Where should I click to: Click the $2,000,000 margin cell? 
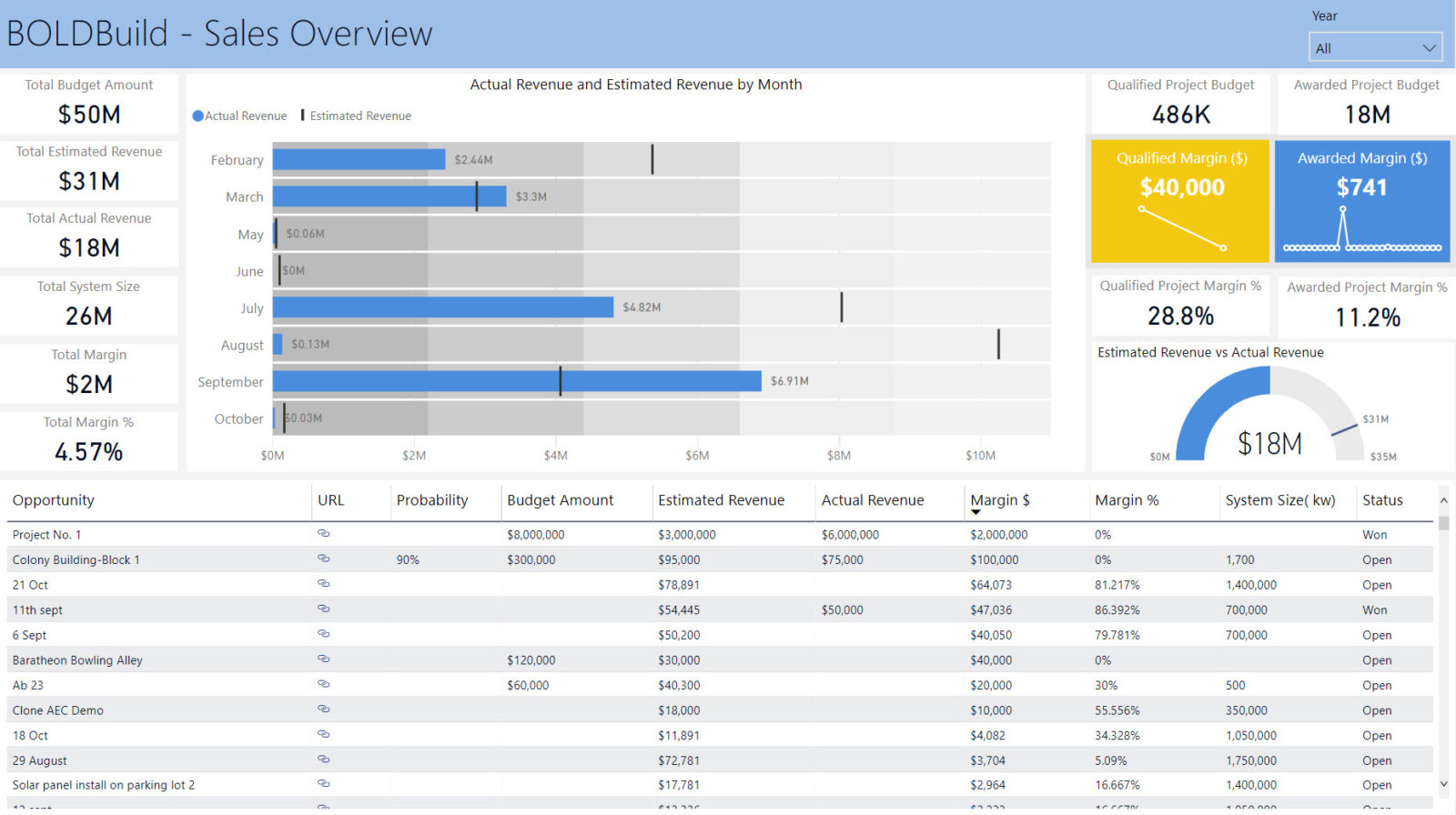(x=999, y=535)
